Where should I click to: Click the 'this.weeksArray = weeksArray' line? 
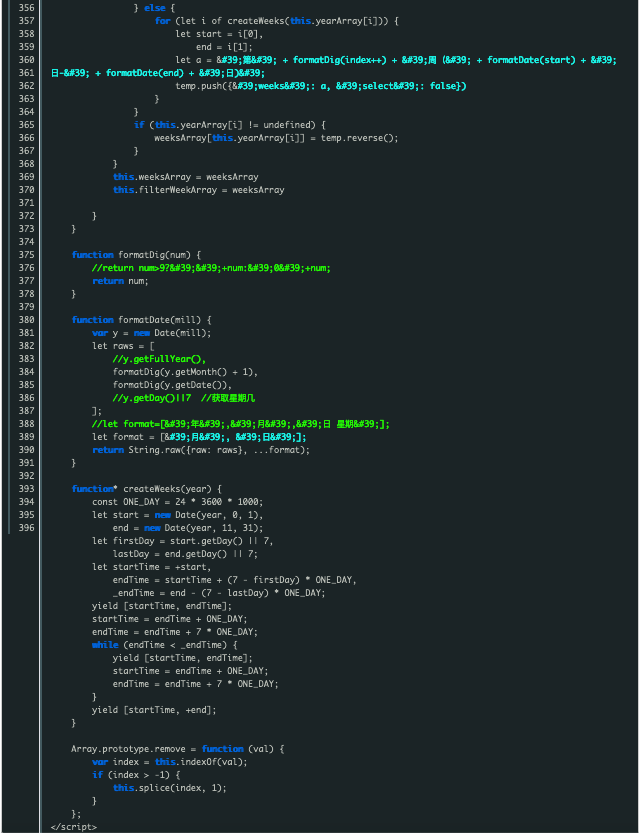[186, 177]
